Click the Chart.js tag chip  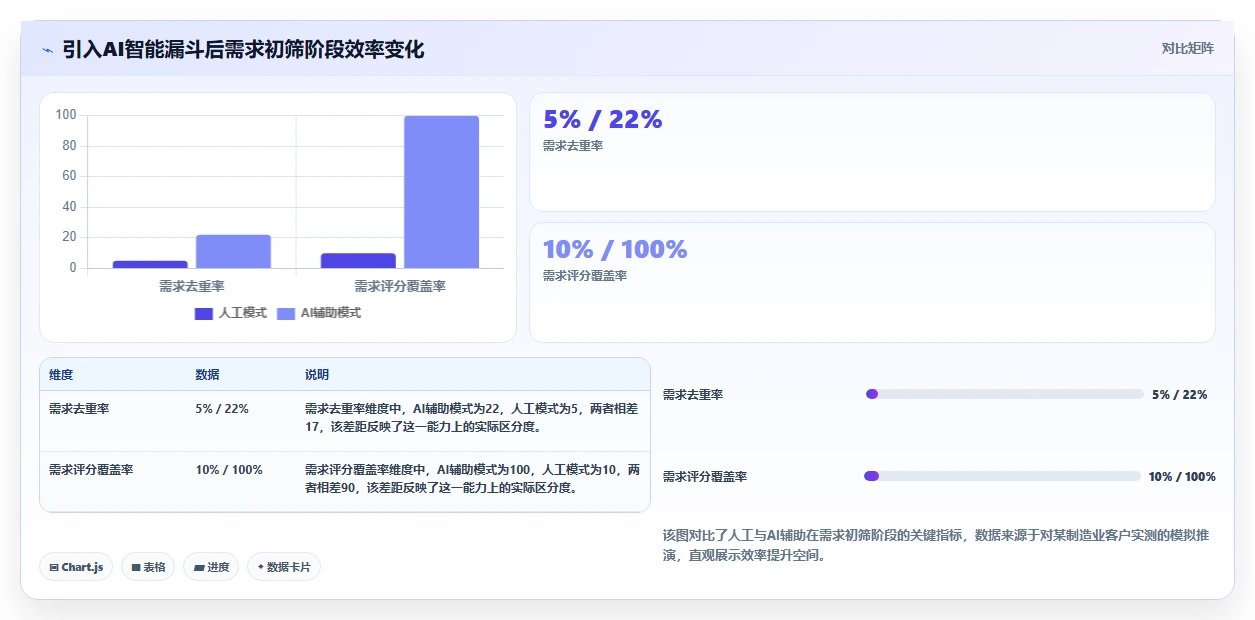click(77, 567)
